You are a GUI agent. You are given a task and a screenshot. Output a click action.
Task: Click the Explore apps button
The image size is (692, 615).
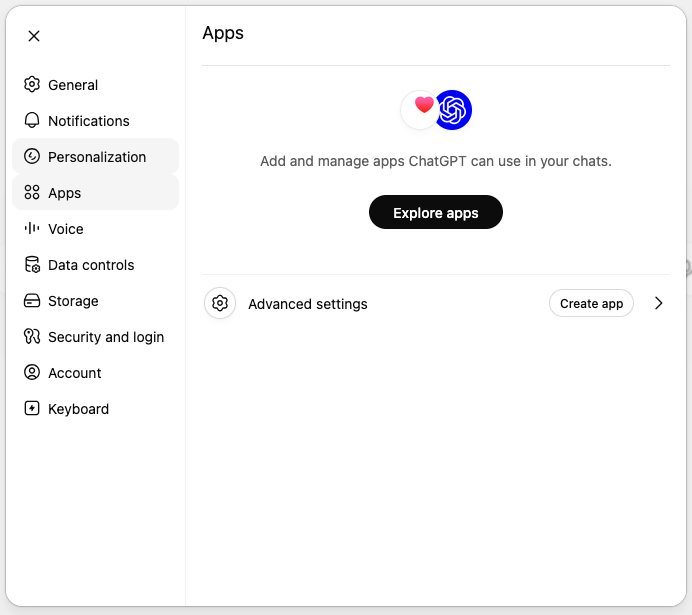click(436, 212)
